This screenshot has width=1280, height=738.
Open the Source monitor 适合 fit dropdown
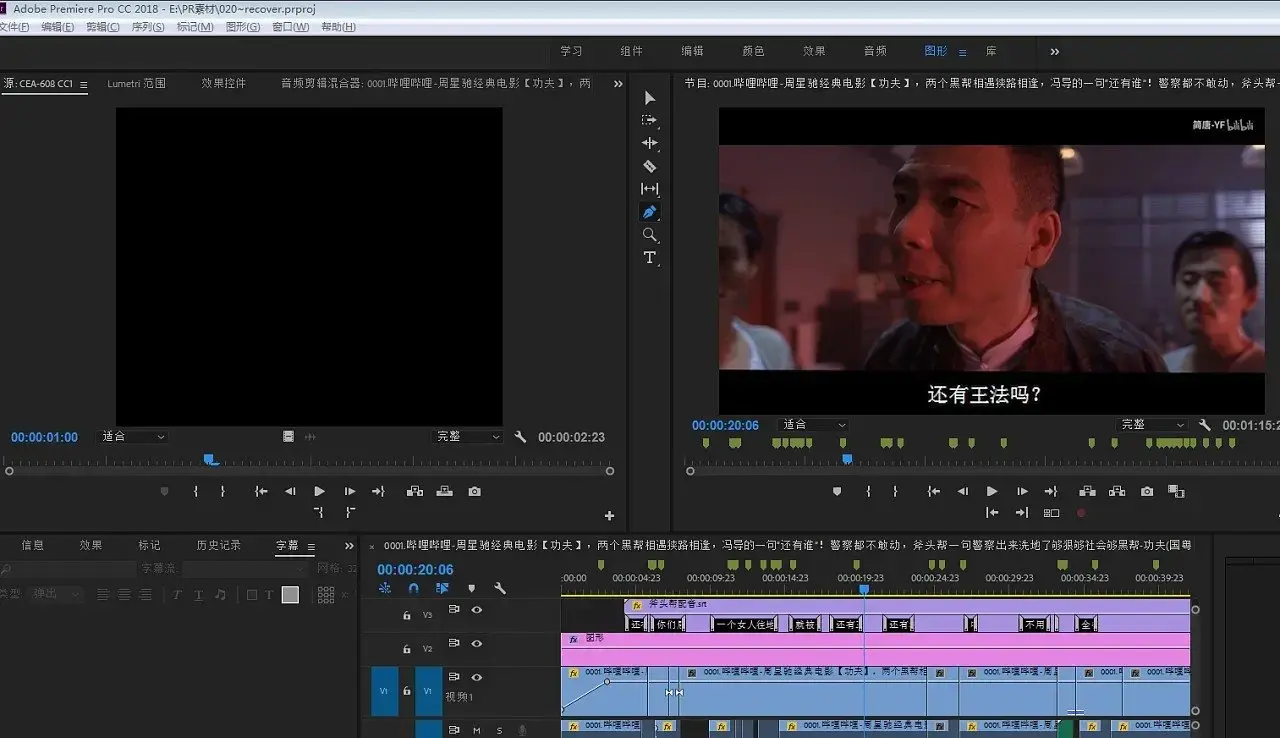pyautogui.click(x=130, y=436)
